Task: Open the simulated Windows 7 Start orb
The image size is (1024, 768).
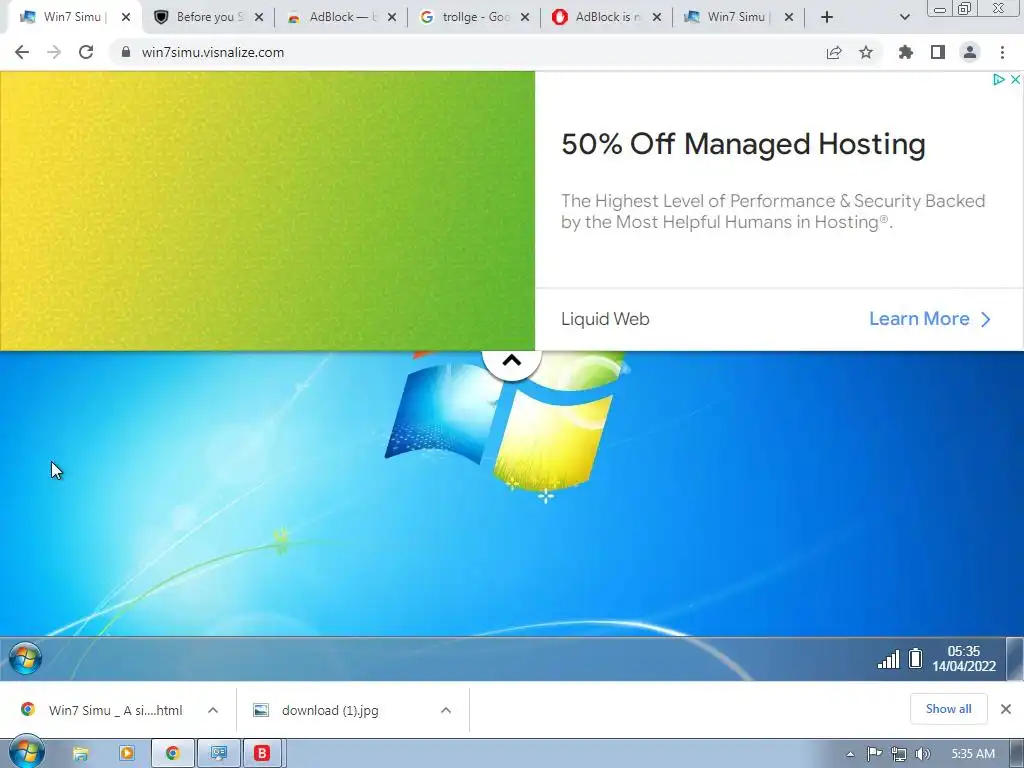Action: tap(25, 658)
